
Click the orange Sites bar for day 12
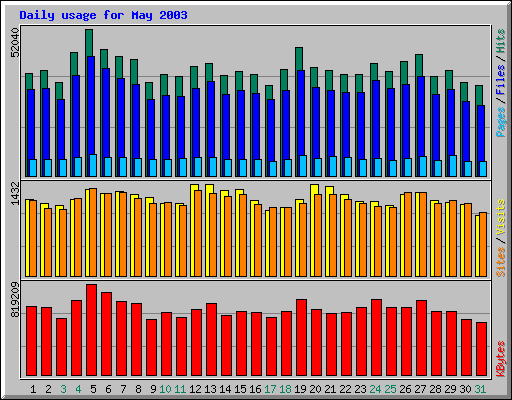(x=198, y=233)
